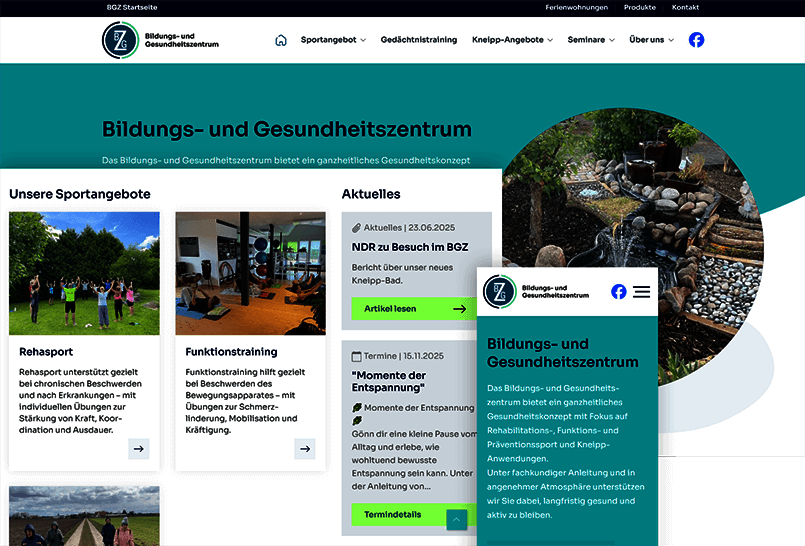Open the hamburger menu in mobile preview
Screen dimensions: 805x546
point(642,291)
